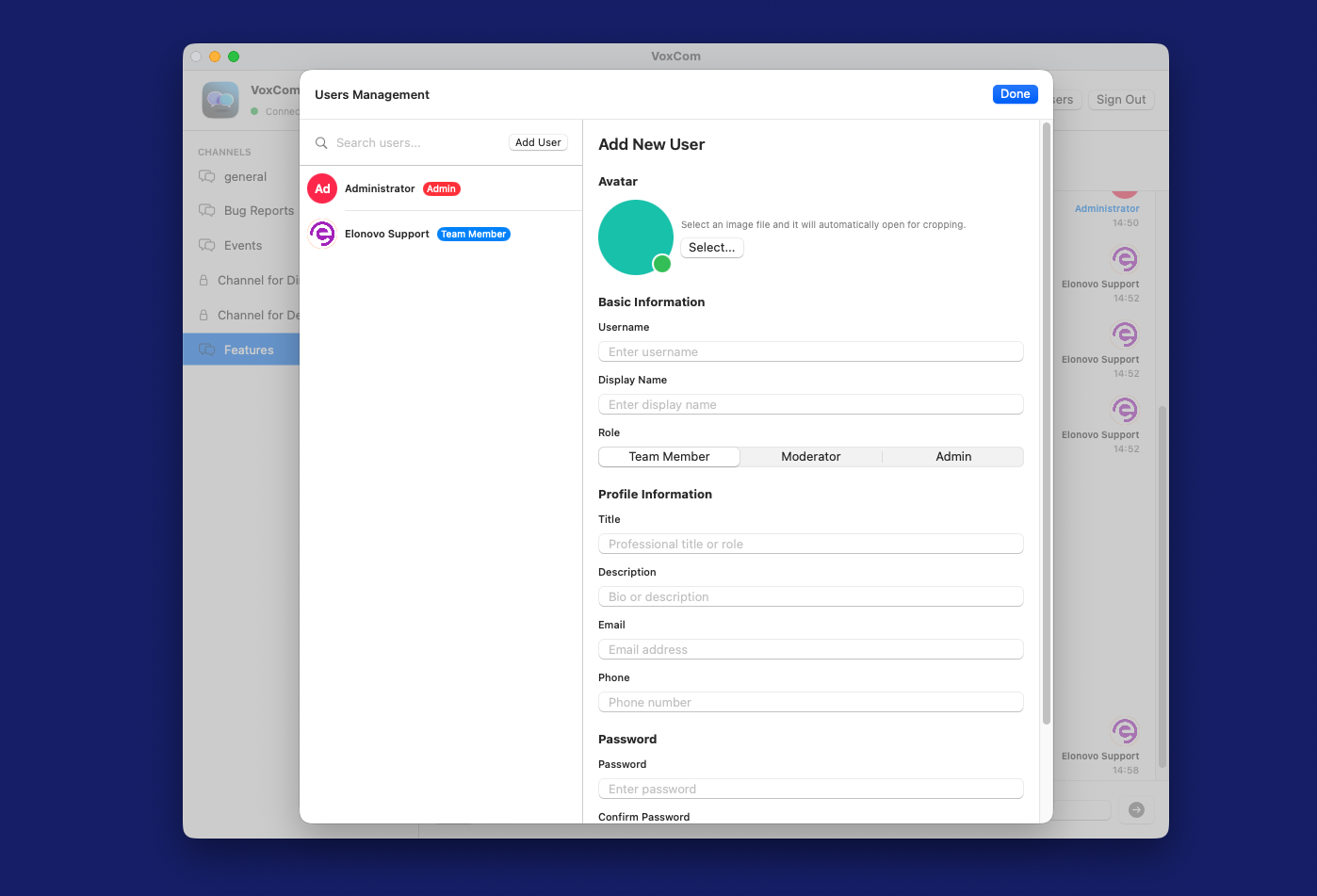Viewport: 1317px width, 896px height.
Task: Click the red Ad avatar icon
Action: pos(322,188)
